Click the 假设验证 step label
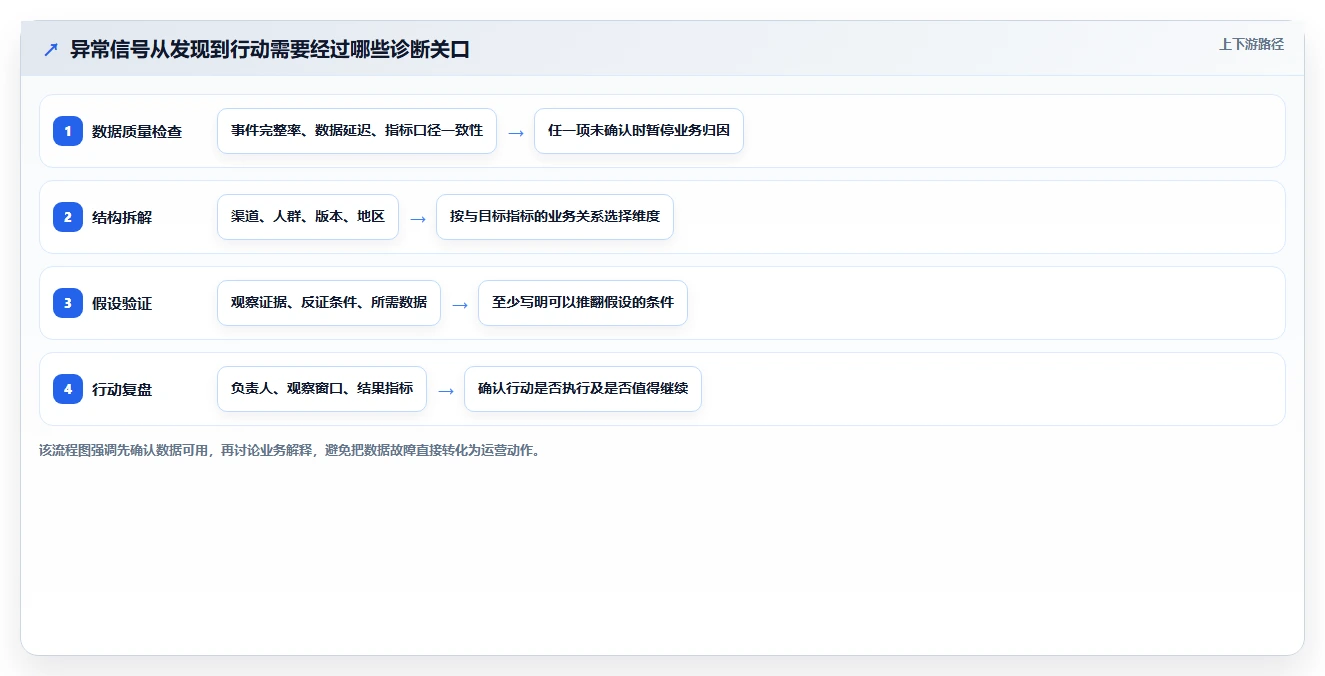The image size is (1325, 676). (122, 303)
